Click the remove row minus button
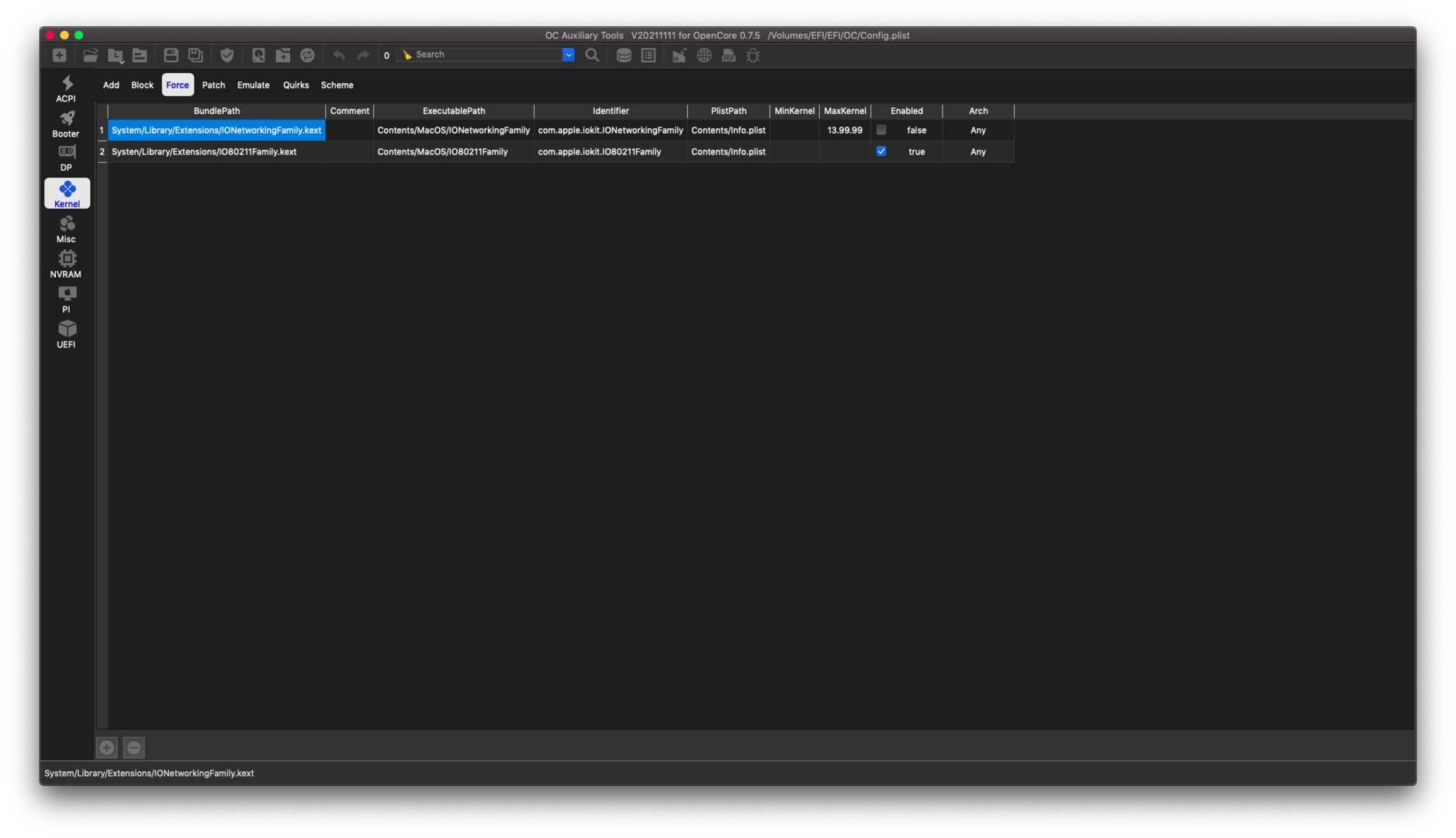1456x838 pixels. (x=134, y=747)
